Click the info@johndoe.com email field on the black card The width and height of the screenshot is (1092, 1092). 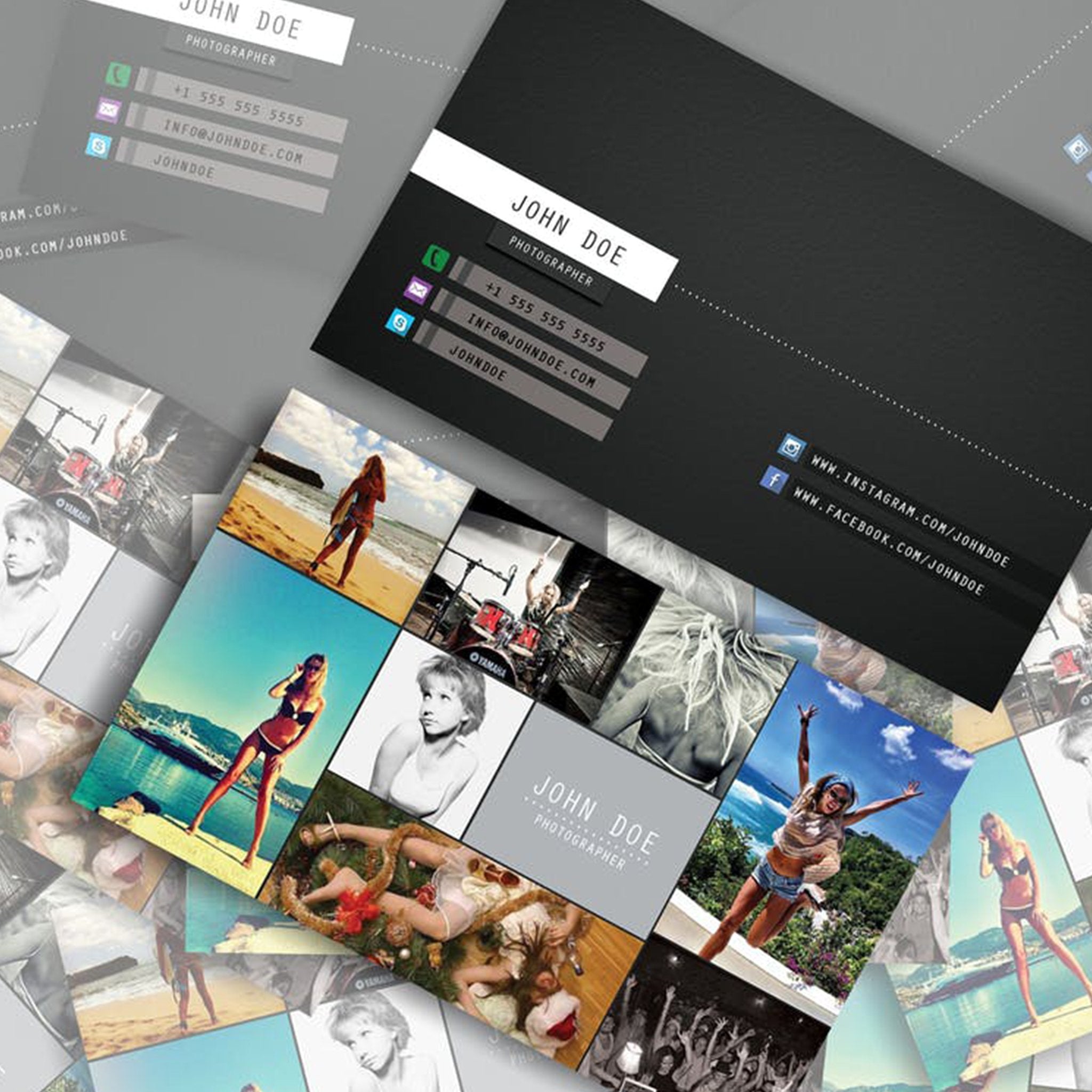[x=531, y=351]
